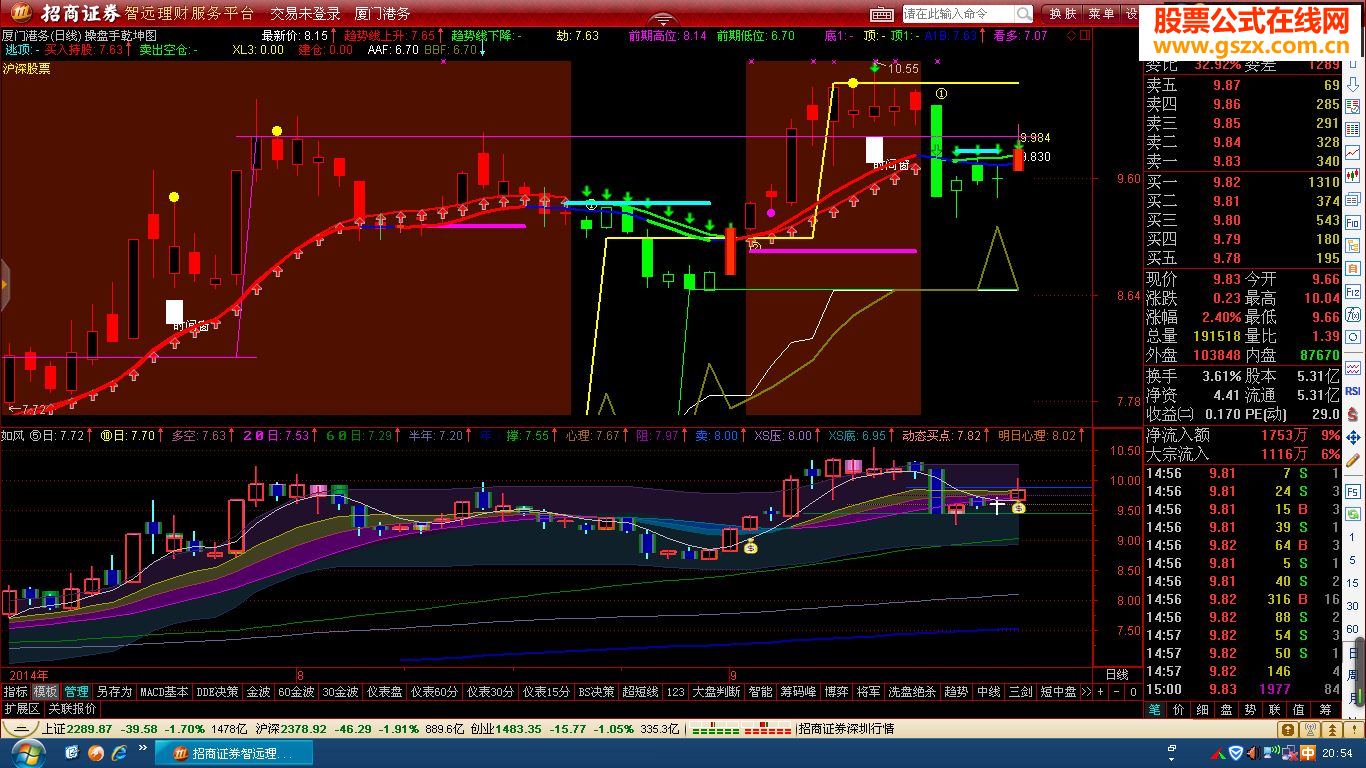This screenshot has width=1366, height=768.
Task: Switch to the 模板 tab
Action: 45,692
